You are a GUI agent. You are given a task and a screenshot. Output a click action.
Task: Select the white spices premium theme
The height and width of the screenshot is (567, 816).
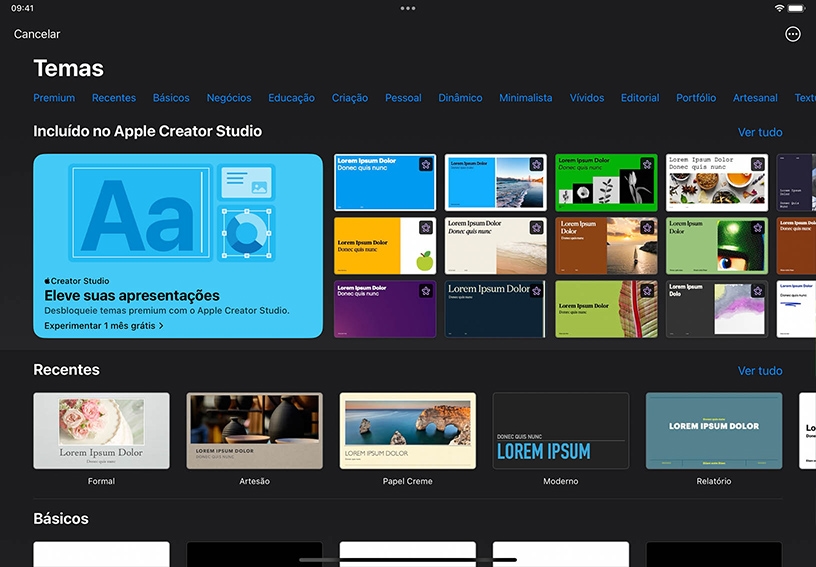[x=717, y=182]
